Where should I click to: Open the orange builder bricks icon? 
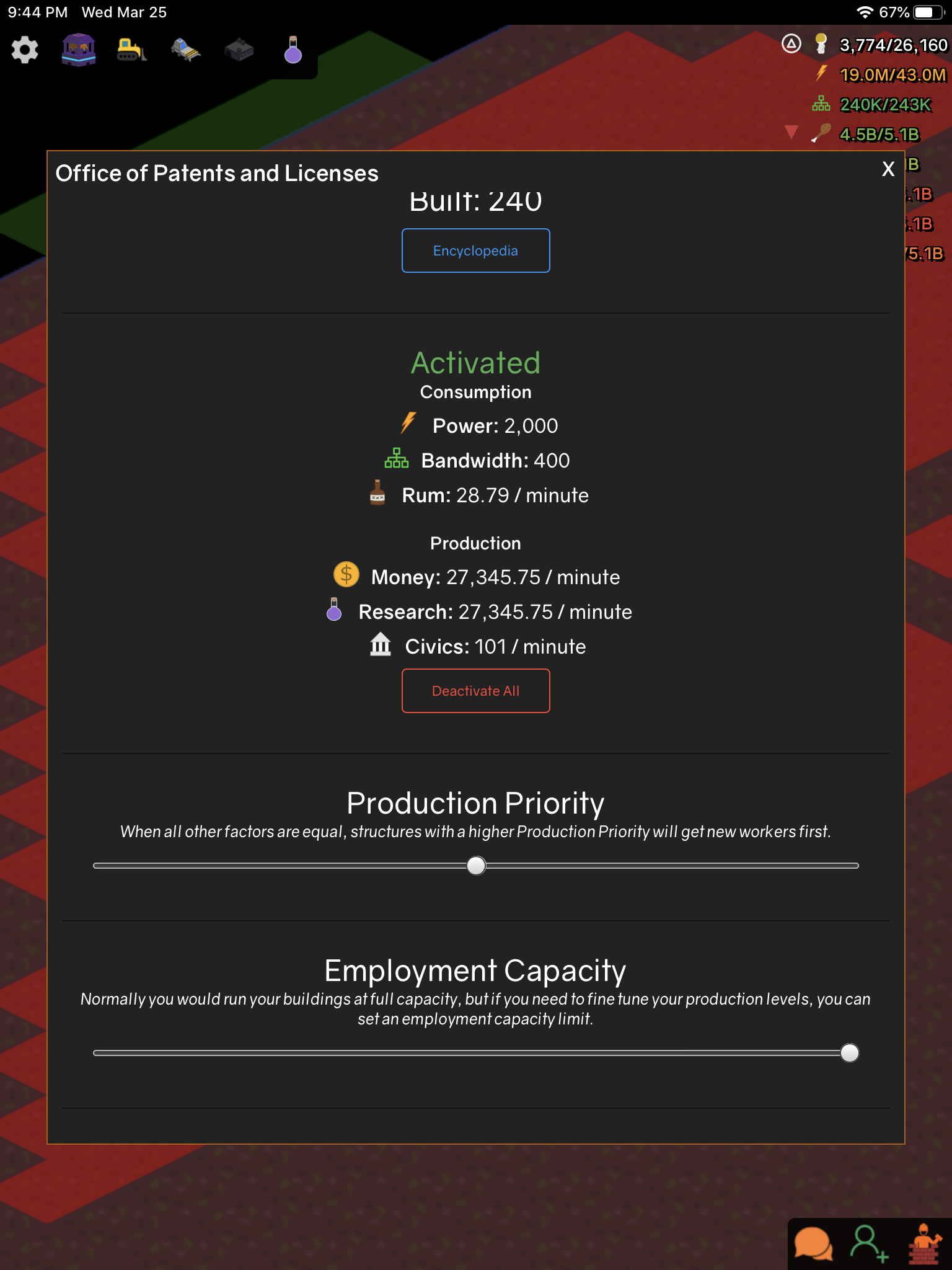[924, 1244]
